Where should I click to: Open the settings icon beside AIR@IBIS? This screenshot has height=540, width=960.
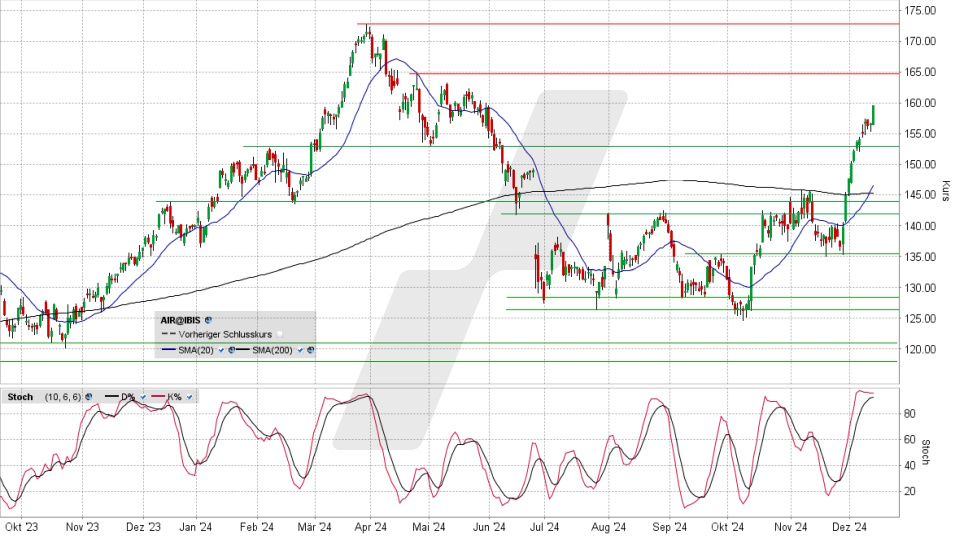(x=208, y=320)
